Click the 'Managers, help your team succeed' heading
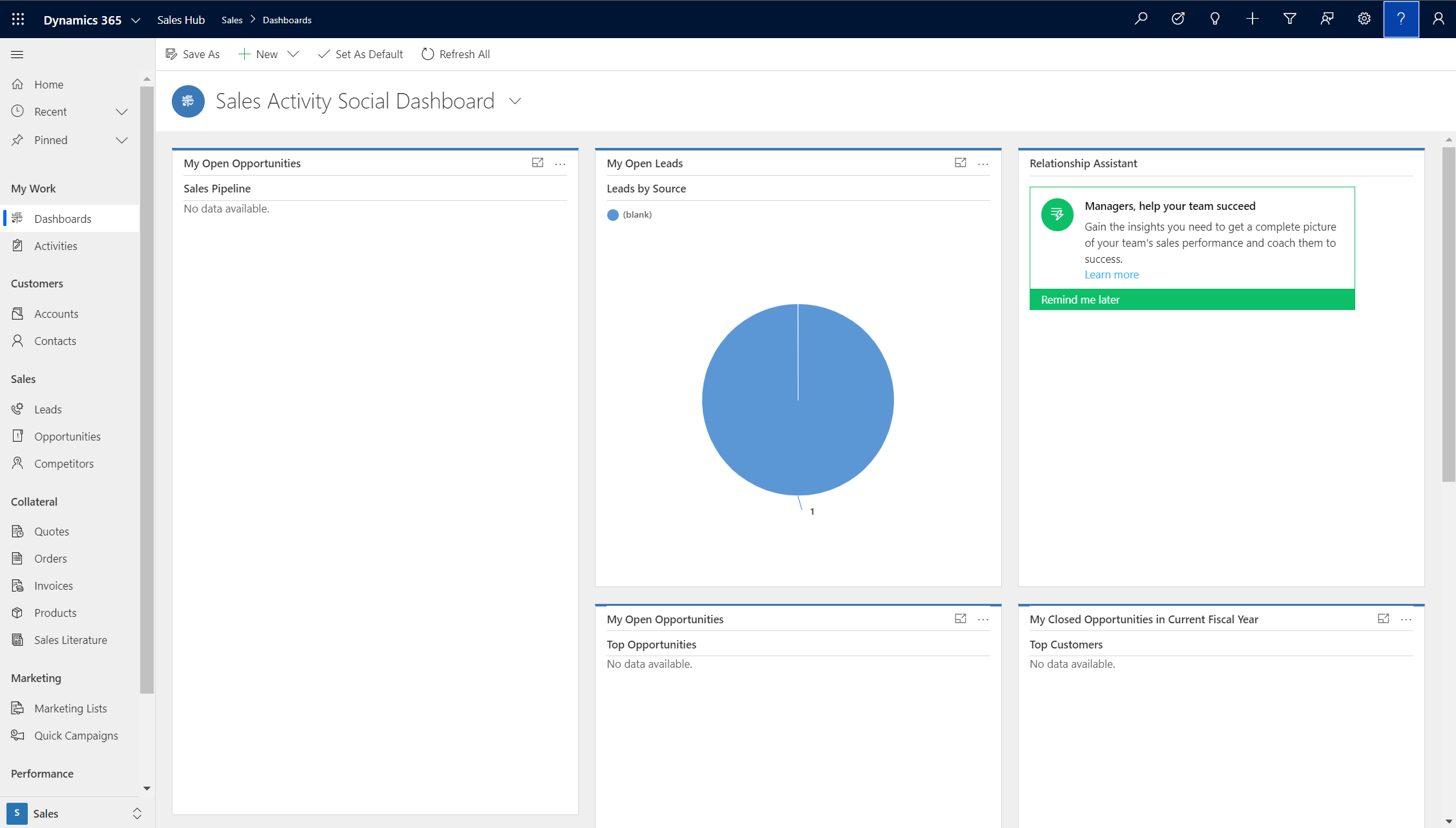 pyautogui.click(x=1170, y=206)
